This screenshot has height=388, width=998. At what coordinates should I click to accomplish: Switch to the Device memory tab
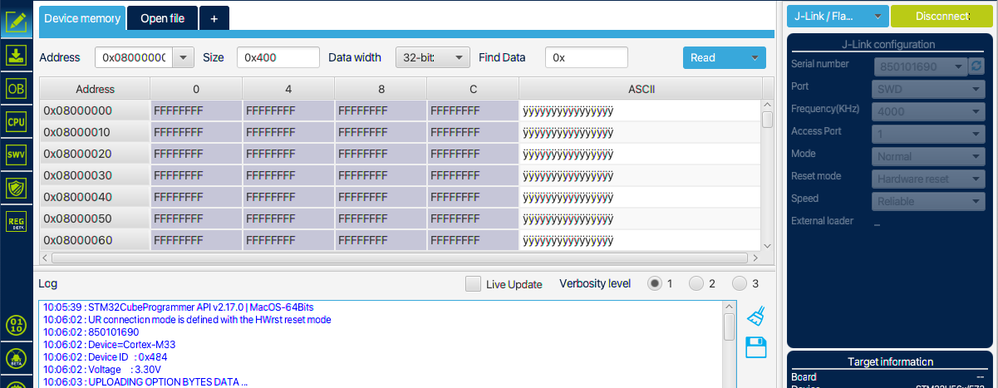coord(82,18)
